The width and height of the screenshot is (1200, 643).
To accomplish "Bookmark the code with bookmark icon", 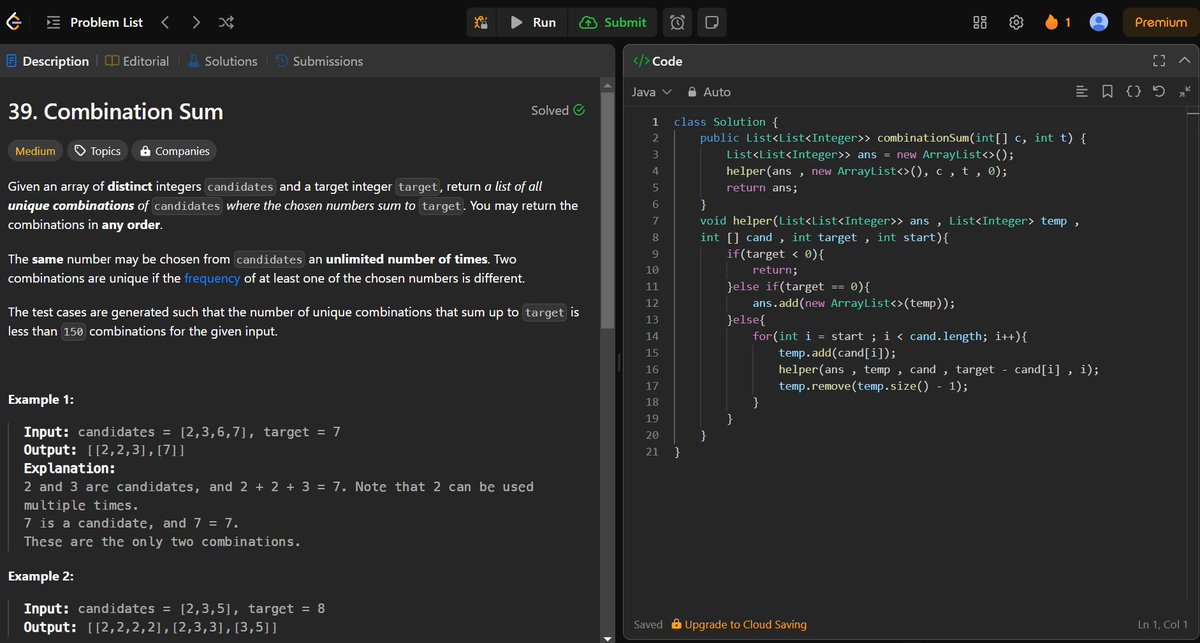I will pyautogui.click(x=1107, y=92).
